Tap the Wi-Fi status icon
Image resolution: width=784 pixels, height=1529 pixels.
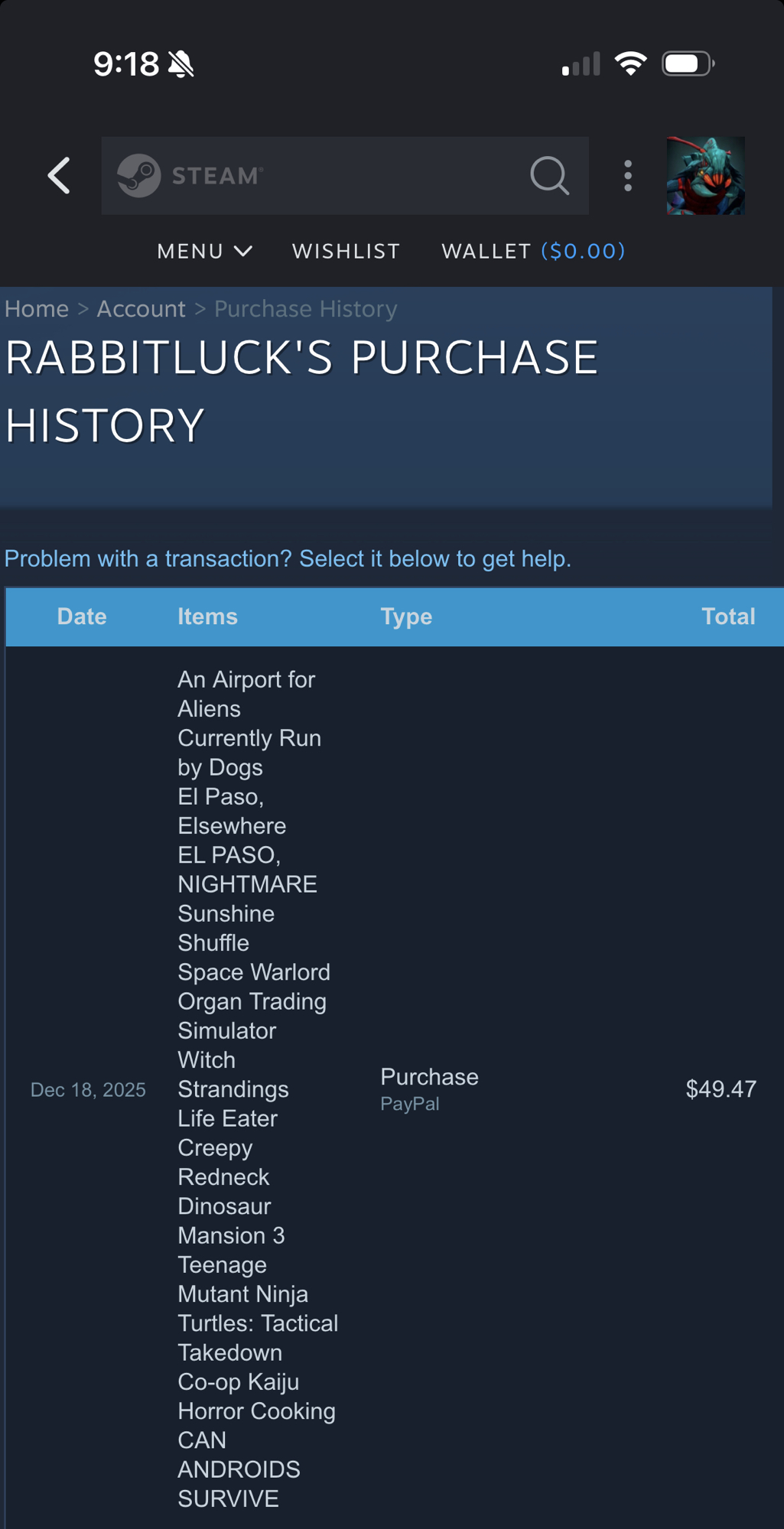click(x=630, y=63)
